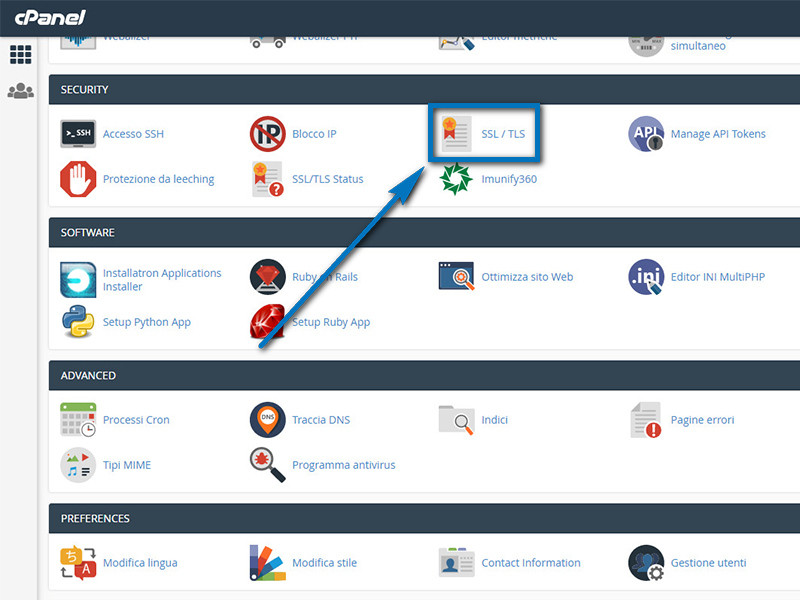Screen dimensions: 800x600
Task: Click the Traccia DNS icon
Action: pos(267,420)
